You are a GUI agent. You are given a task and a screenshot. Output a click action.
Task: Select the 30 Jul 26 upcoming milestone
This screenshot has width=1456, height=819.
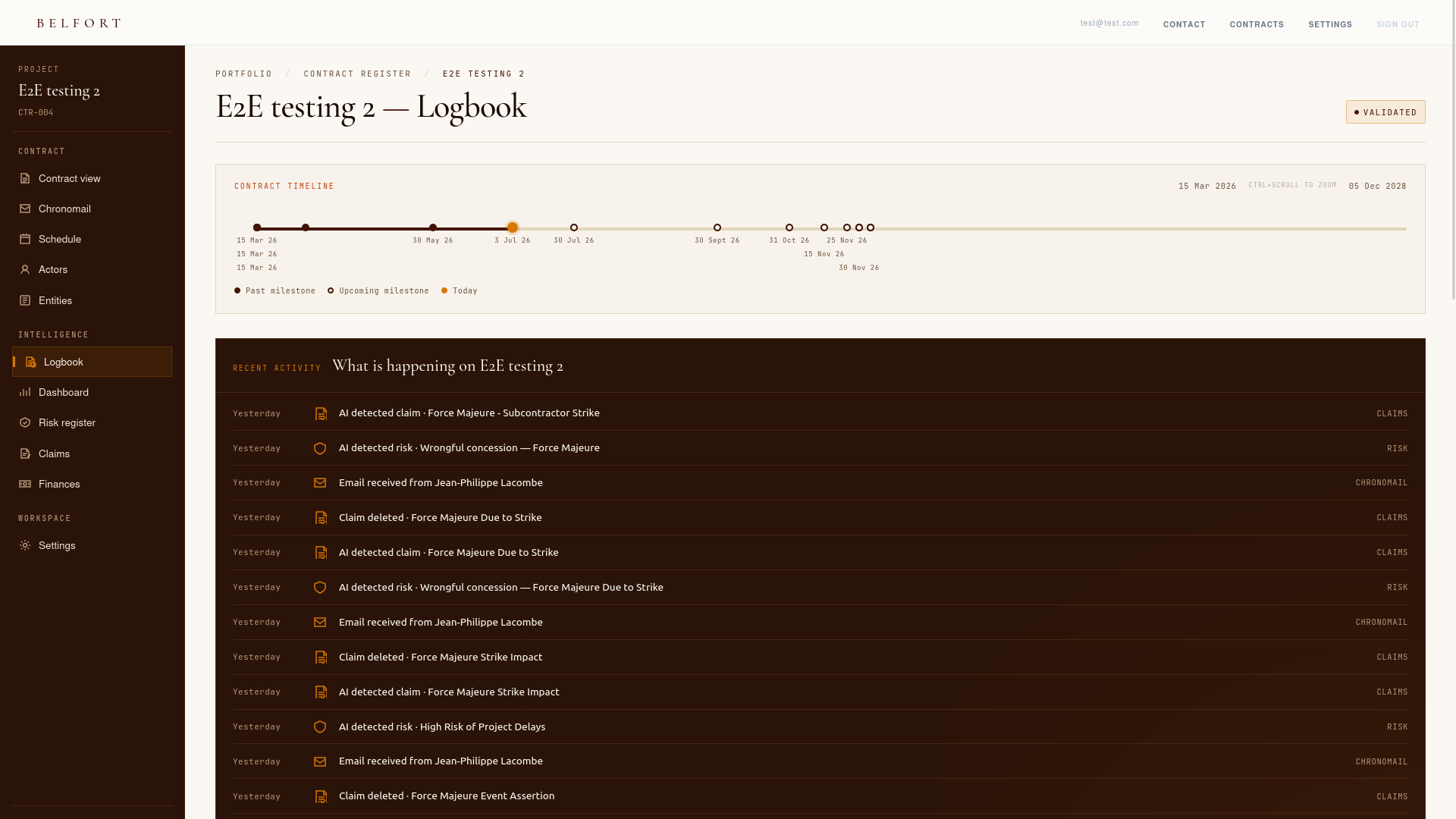[x=574, y=227]
